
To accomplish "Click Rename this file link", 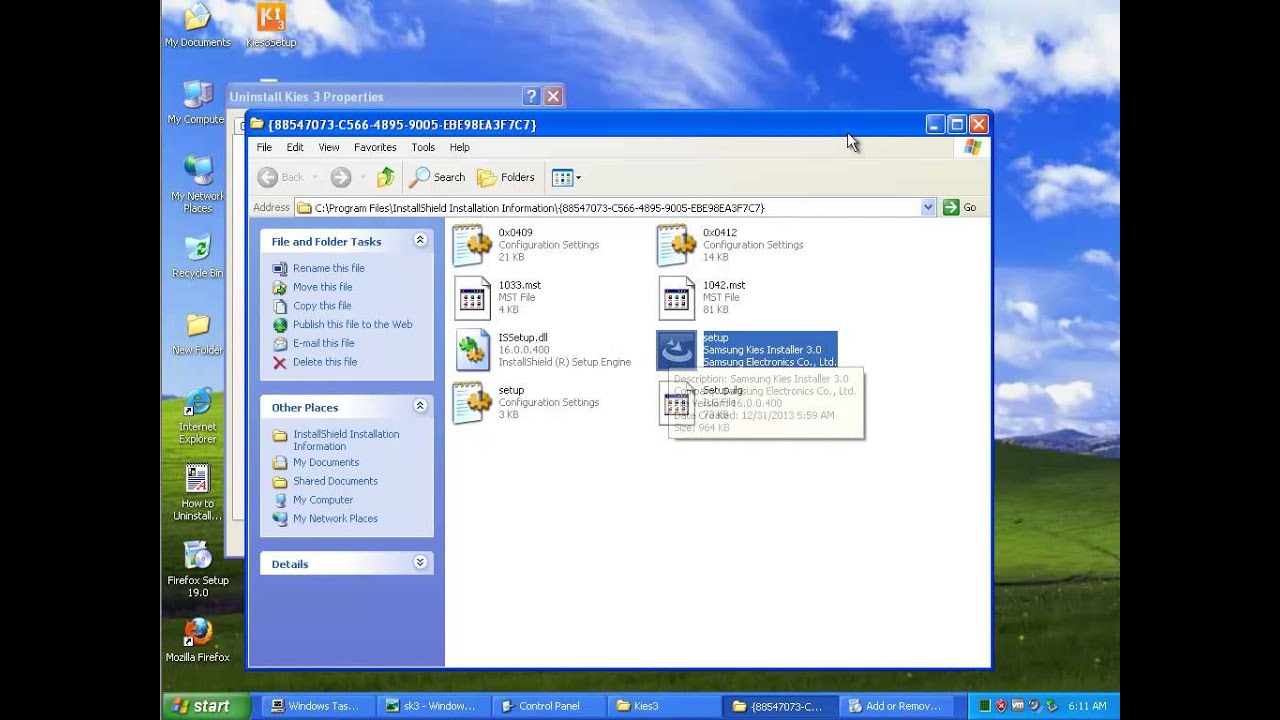I will coord(328,268).
